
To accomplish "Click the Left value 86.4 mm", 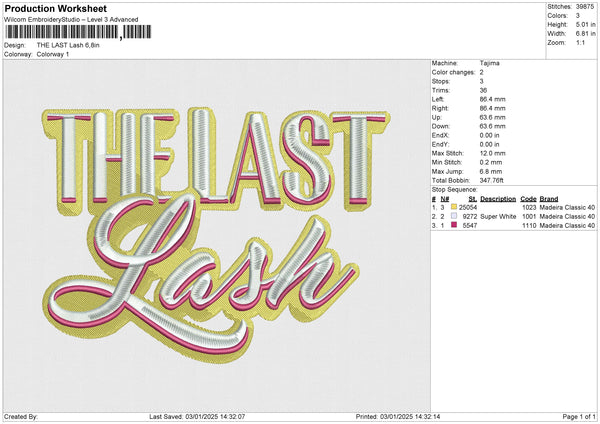I will point(492,99).
